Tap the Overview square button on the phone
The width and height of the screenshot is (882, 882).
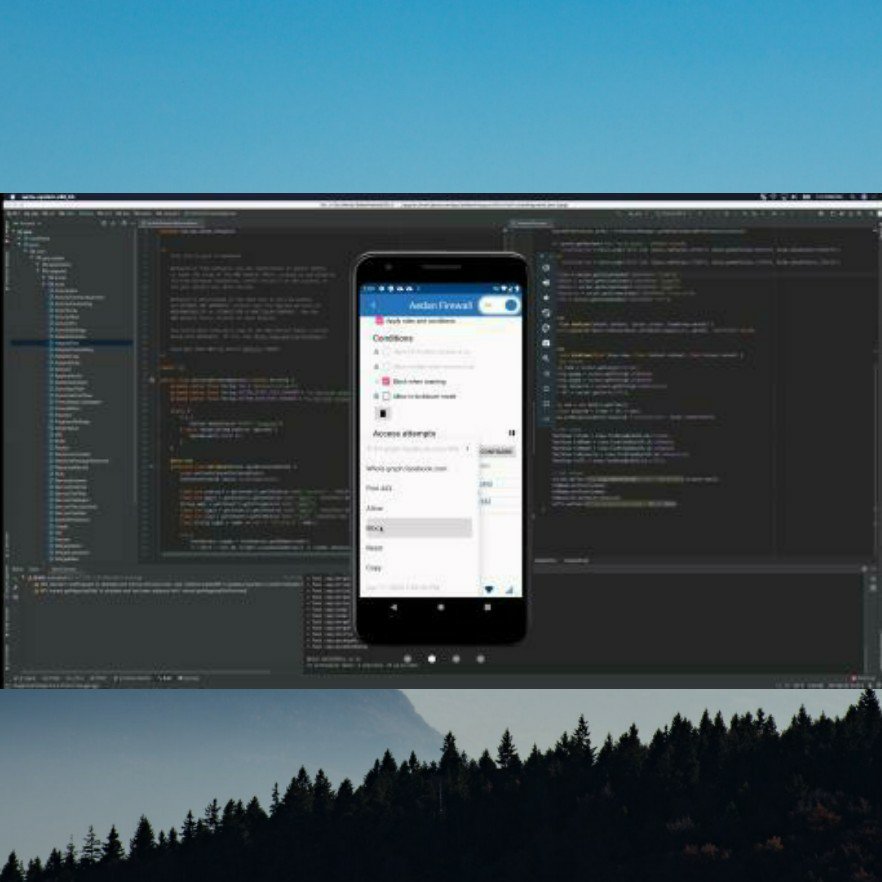pyautogui.click(x=487, y=607)
